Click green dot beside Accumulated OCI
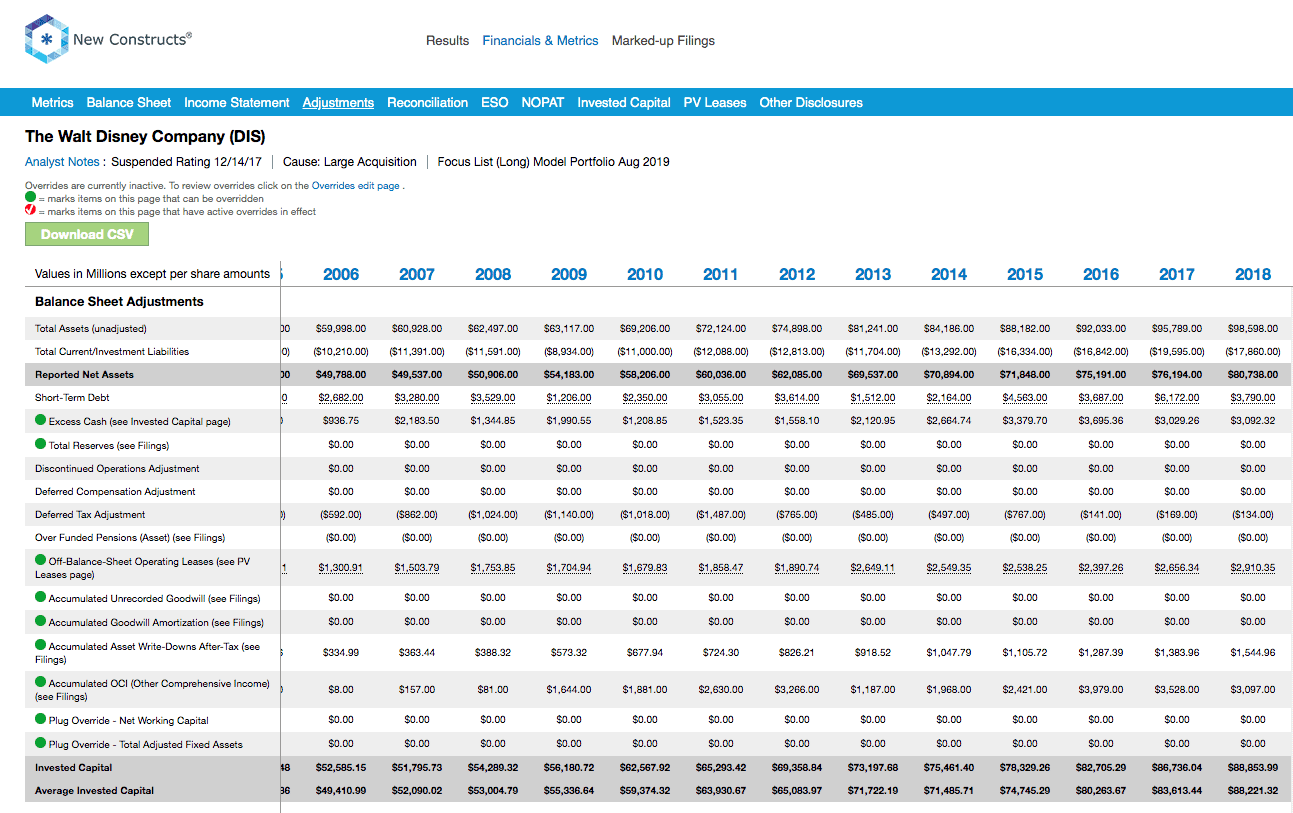Image resolution: width=1293 pixels, height=813 pixels. point(40,683)
